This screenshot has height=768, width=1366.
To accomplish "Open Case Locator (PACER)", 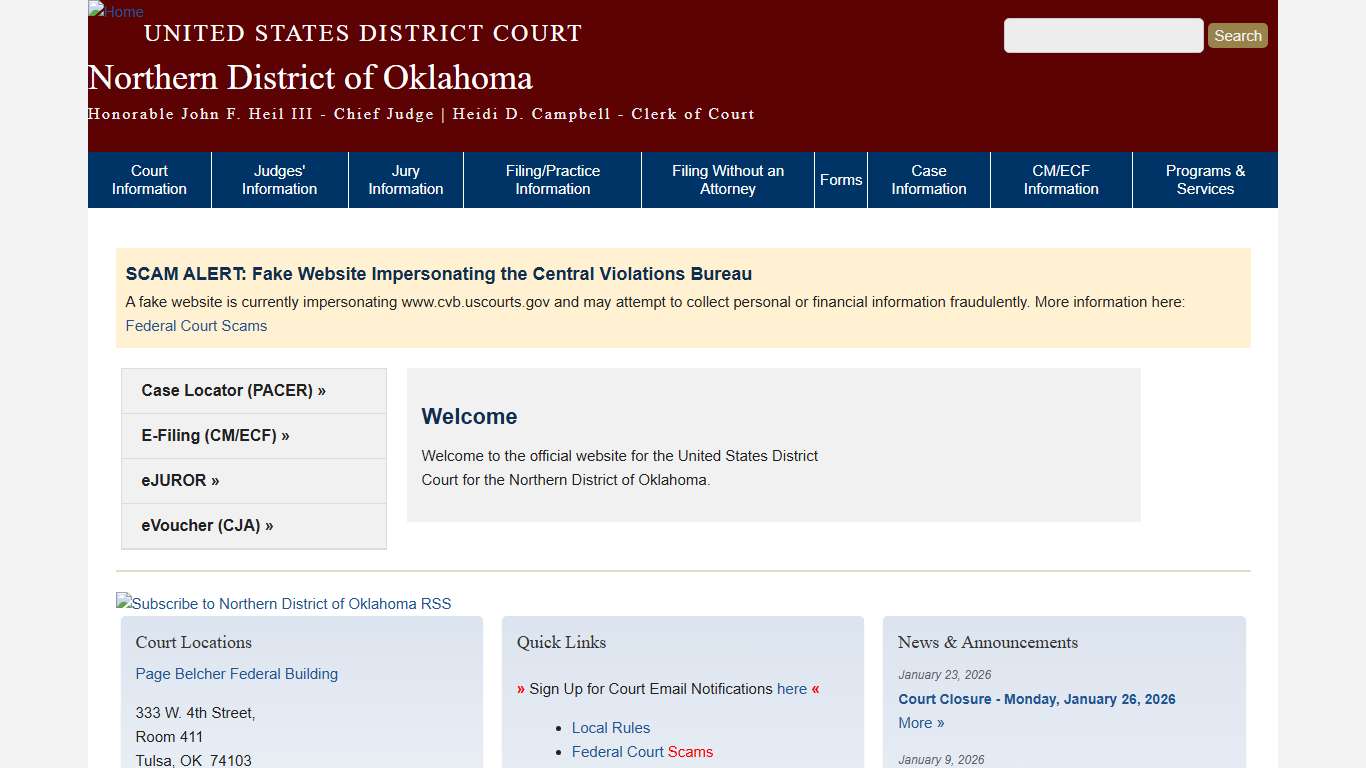I will click(233, 390).
